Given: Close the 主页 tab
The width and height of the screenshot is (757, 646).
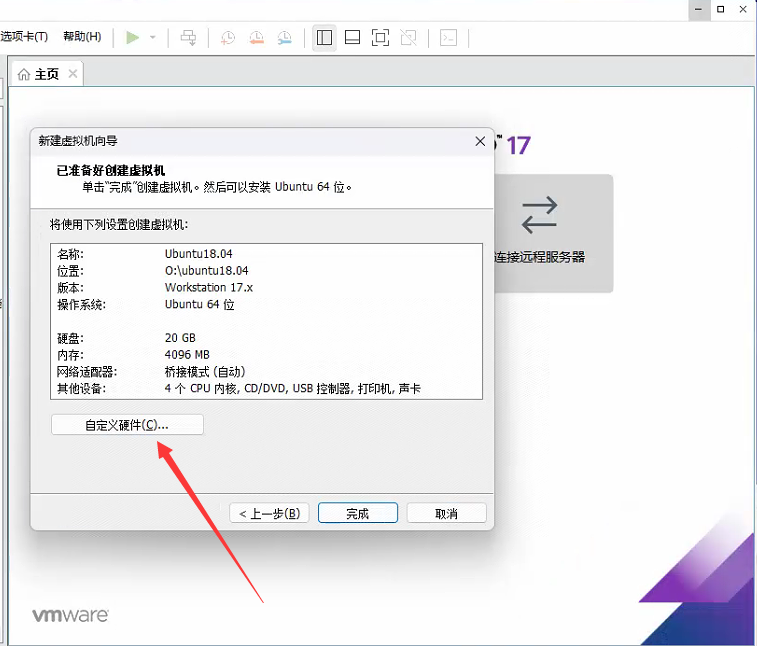Looking at the screenshot, I should [x=73, y=73].
